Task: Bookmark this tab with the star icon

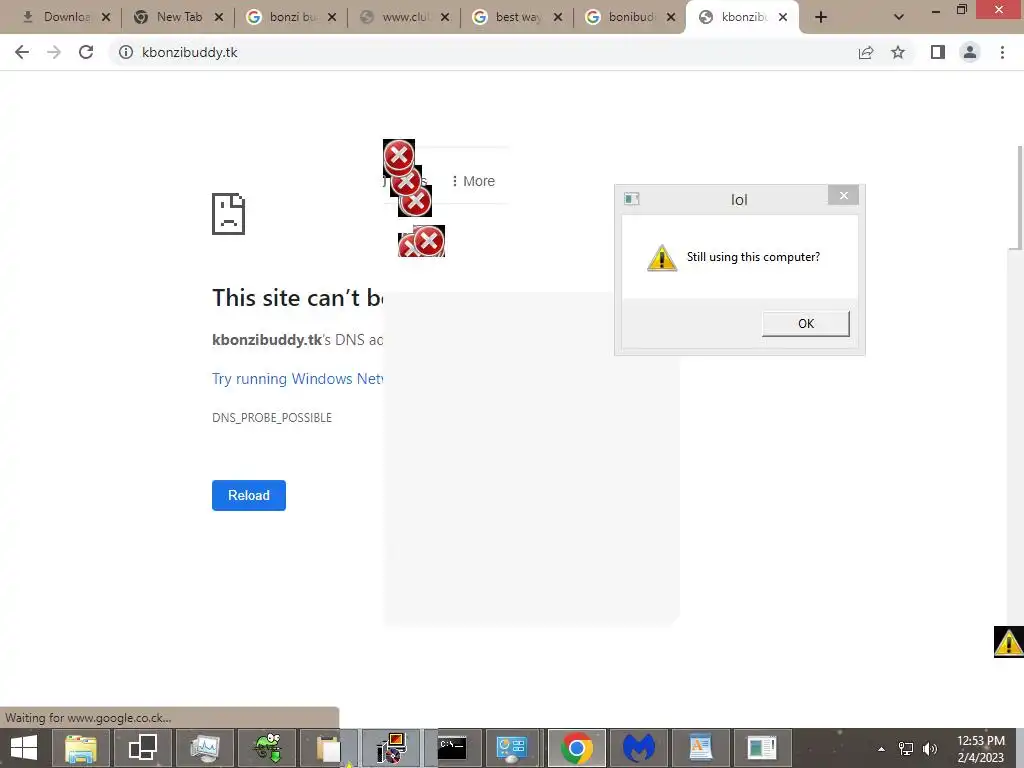Action: (898, 52)
